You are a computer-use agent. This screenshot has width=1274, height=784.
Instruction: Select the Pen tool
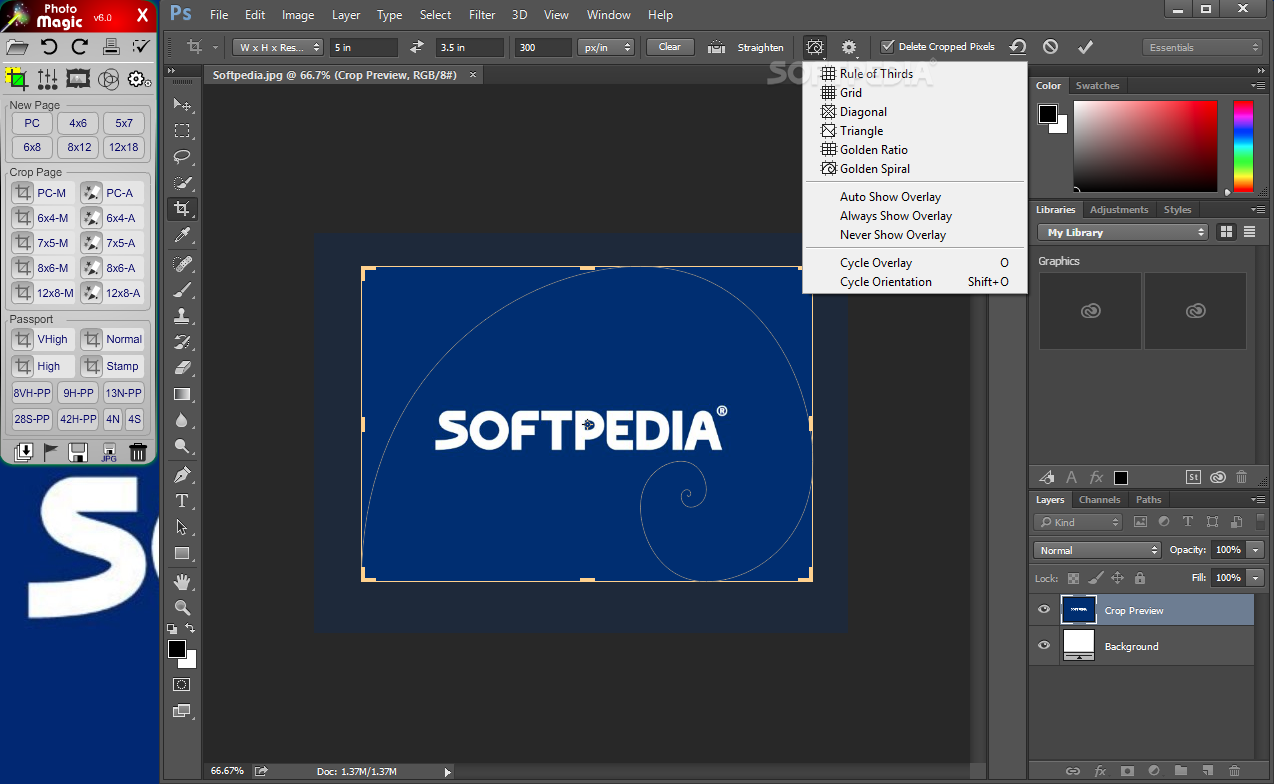point(182,474)
